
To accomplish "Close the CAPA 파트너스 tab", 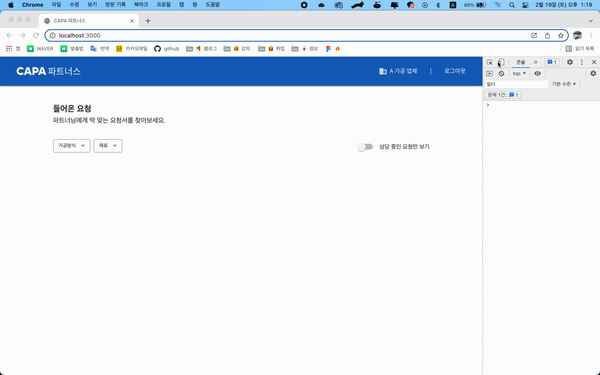I will [132, 21].
